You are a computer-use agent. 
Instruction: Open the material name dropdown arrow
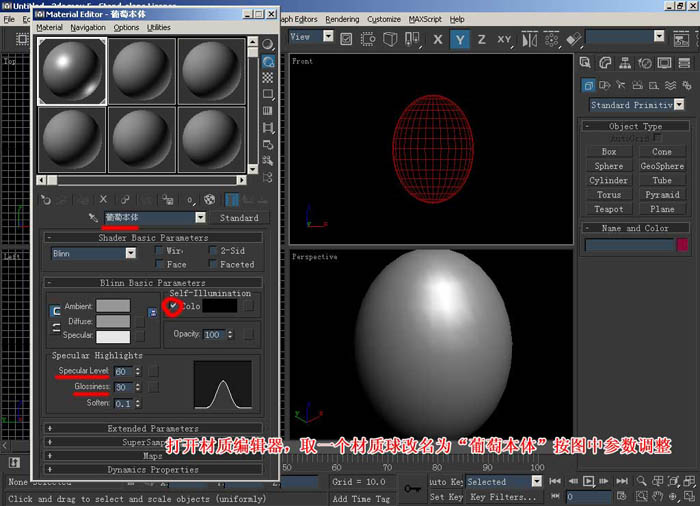click(200, 217)
